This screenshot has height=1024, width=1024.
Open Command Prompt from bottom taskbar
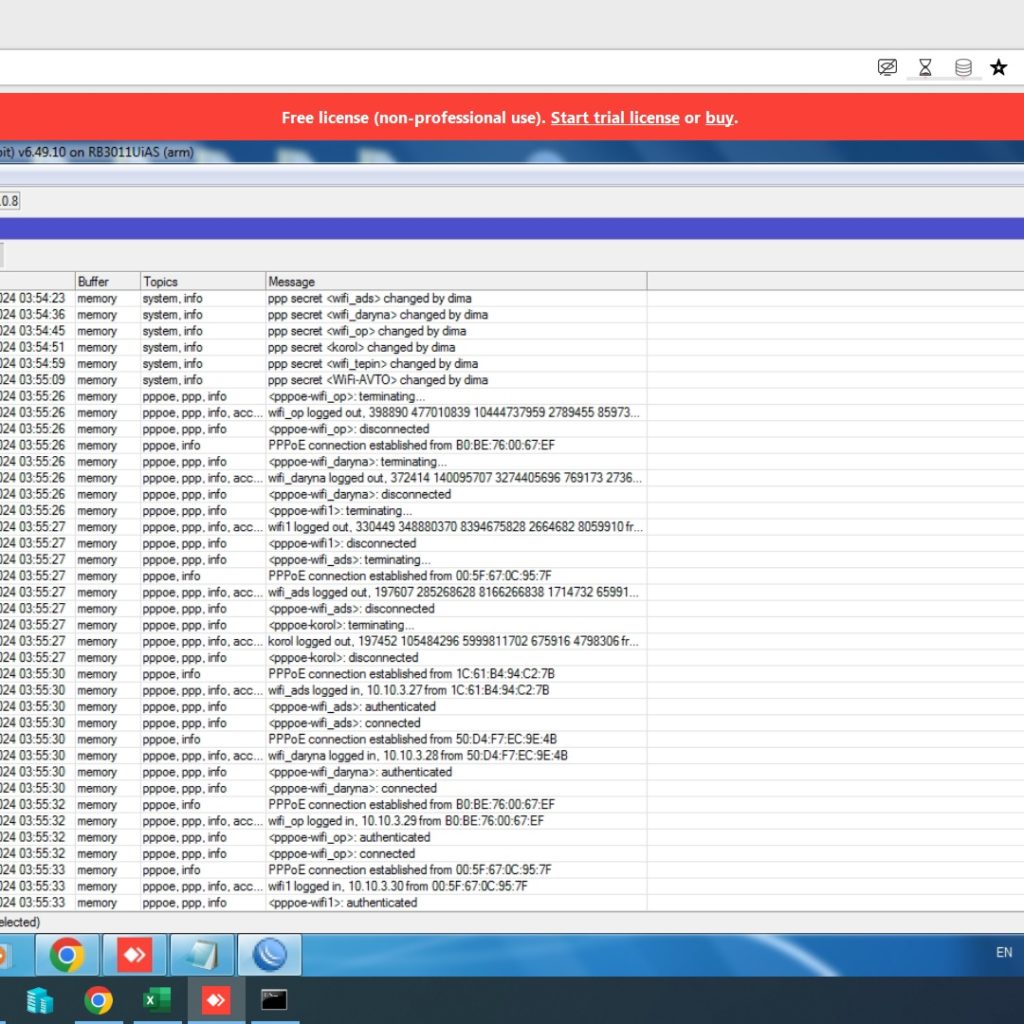[274, 1000]
